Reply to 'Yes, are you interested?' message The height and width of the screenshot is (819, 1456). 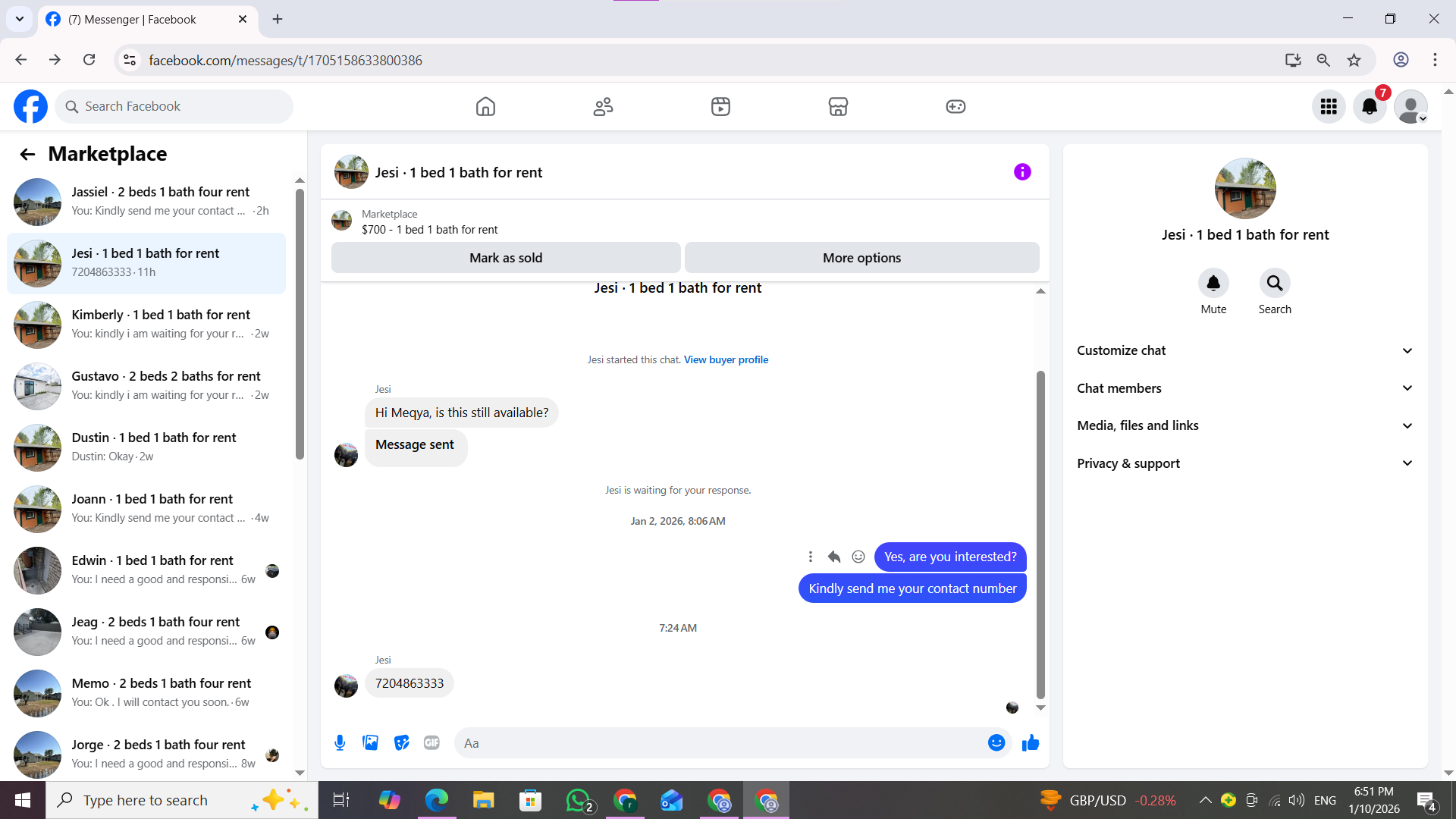pos(834,557)
